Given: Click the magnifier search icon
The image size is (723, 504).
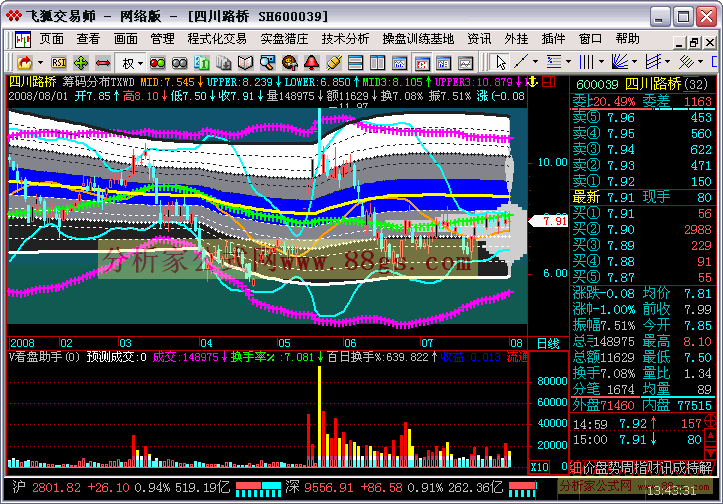Looking at the screenshot, I should tap(267, 63).
